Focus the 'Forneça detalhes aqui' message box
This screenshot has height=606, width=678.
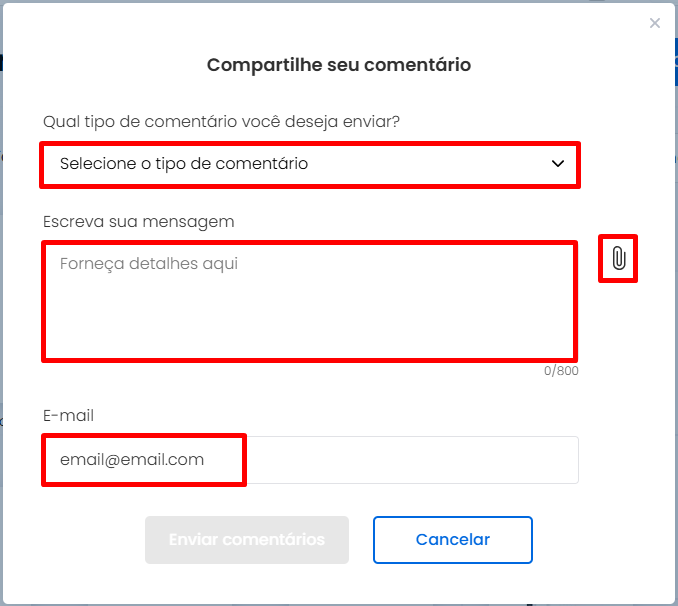tap(310, 301)
